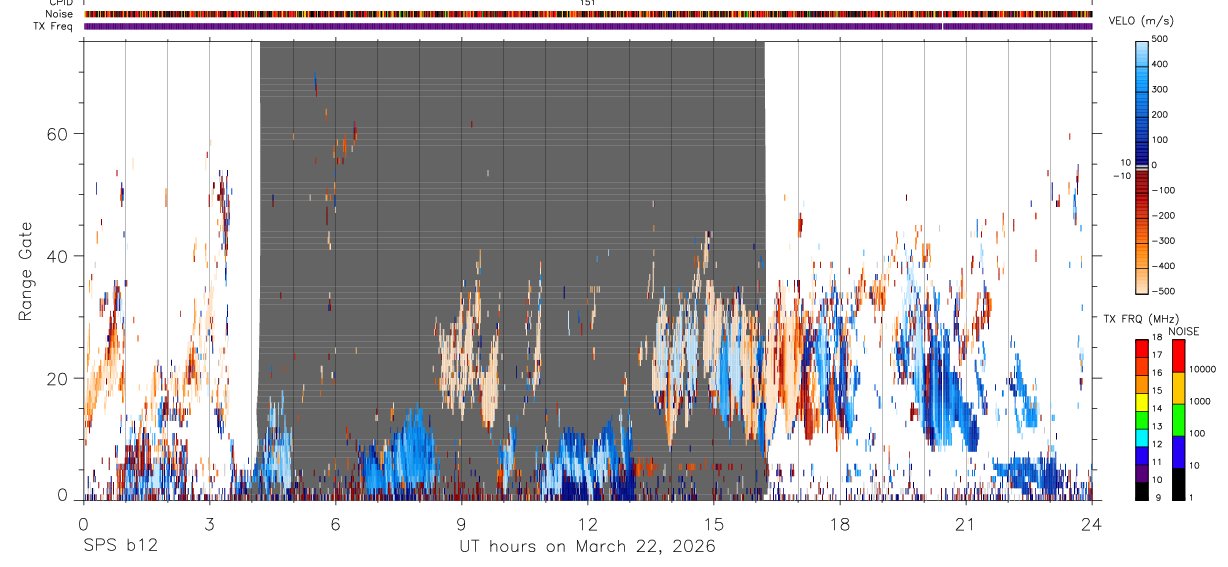Click the '3' hour tick on time axis

(x=210, y=523)
